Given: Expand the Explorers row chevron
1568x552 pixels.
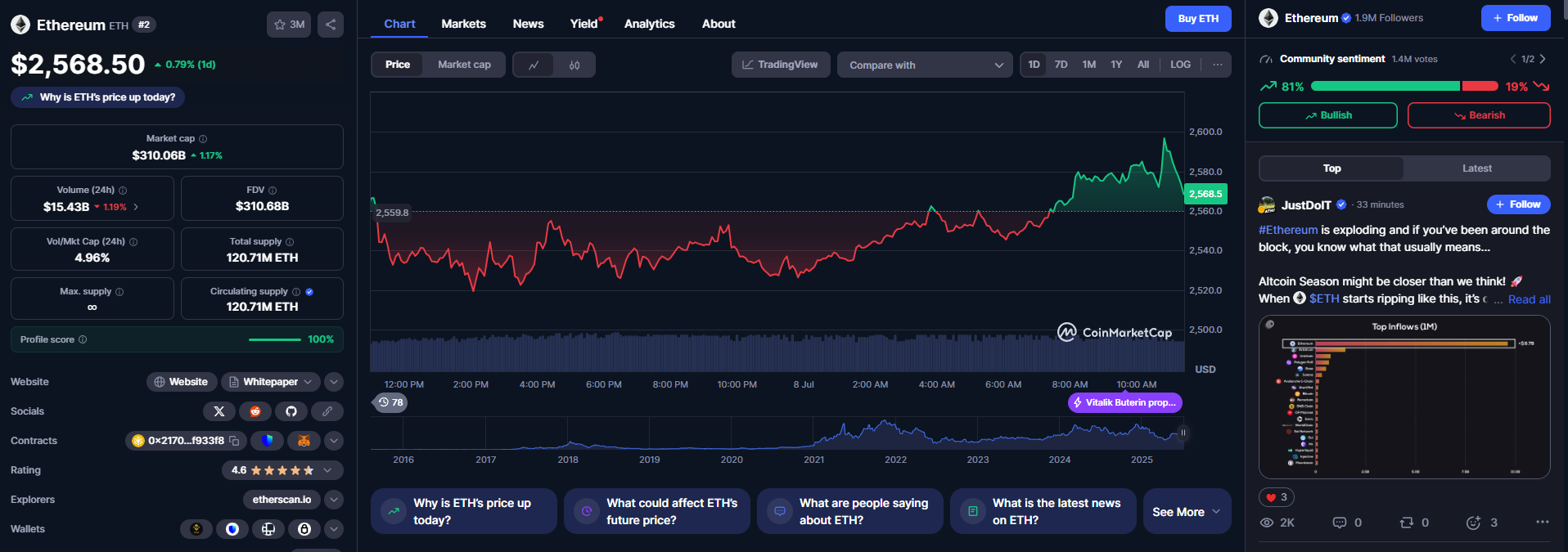Looking at the screenshot, I should (334, 500).
